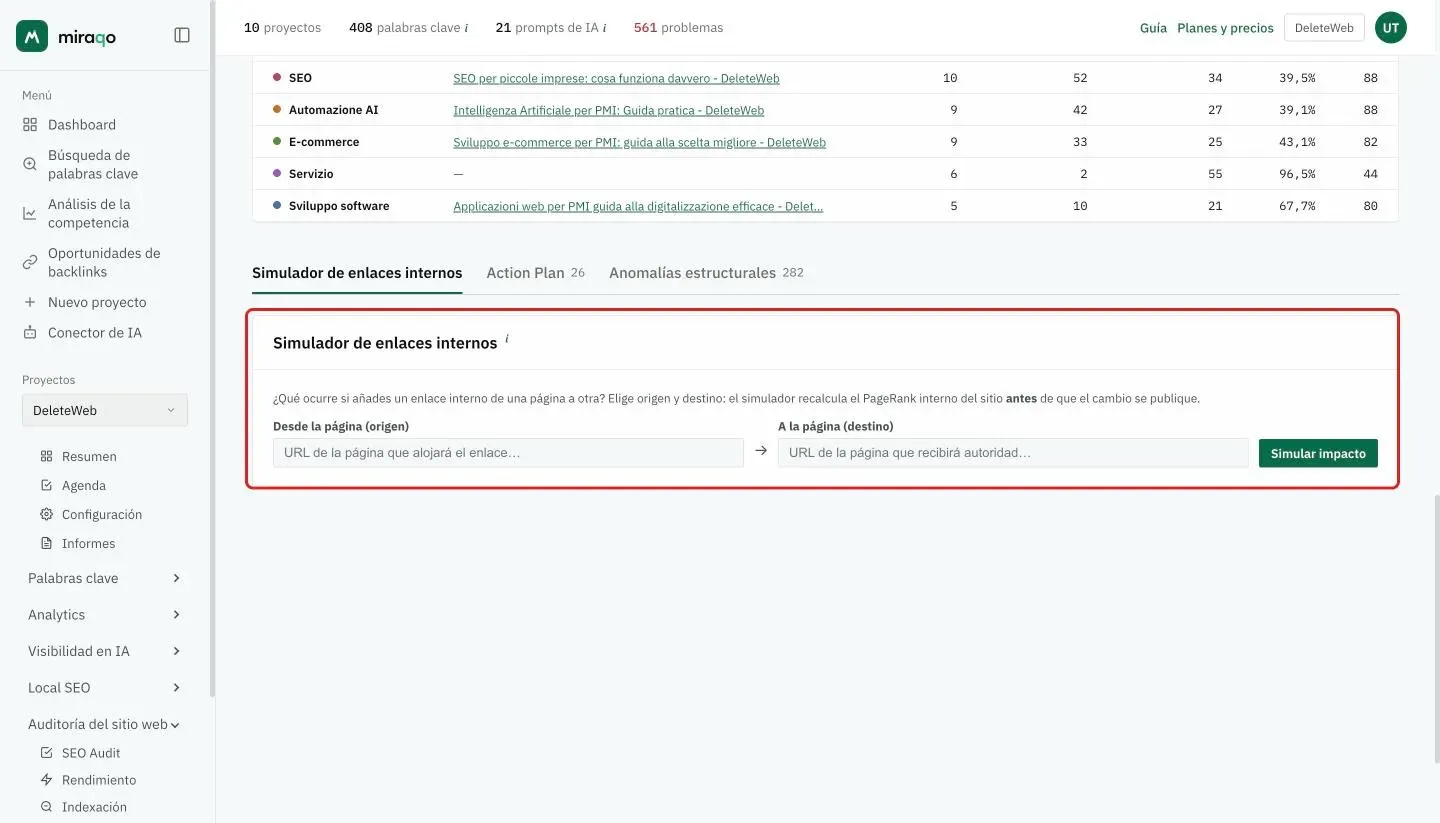Open the Sviluppo e-commerce per PMI link
The width and height of the screenshot is (1440, 823).
click(x=639, y=142)
